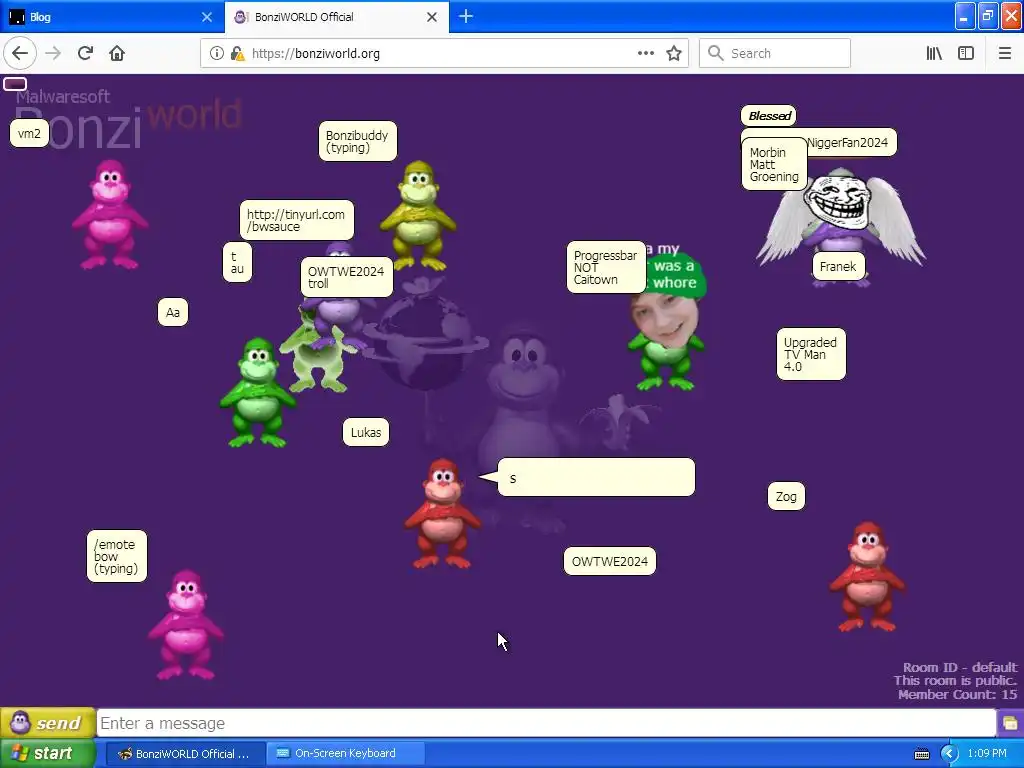Click the URL address field
This screenshot has width=1024, height=768.
444,53
